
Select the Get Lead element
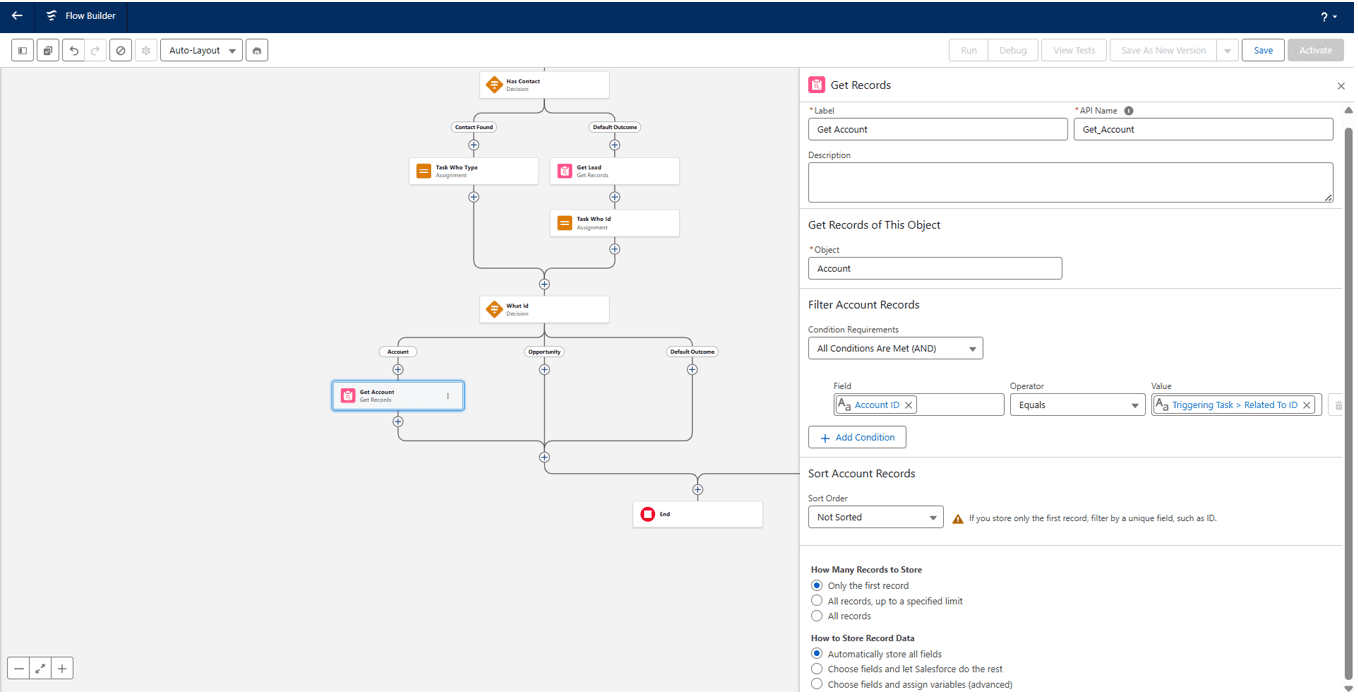click(x=614, y=171)
